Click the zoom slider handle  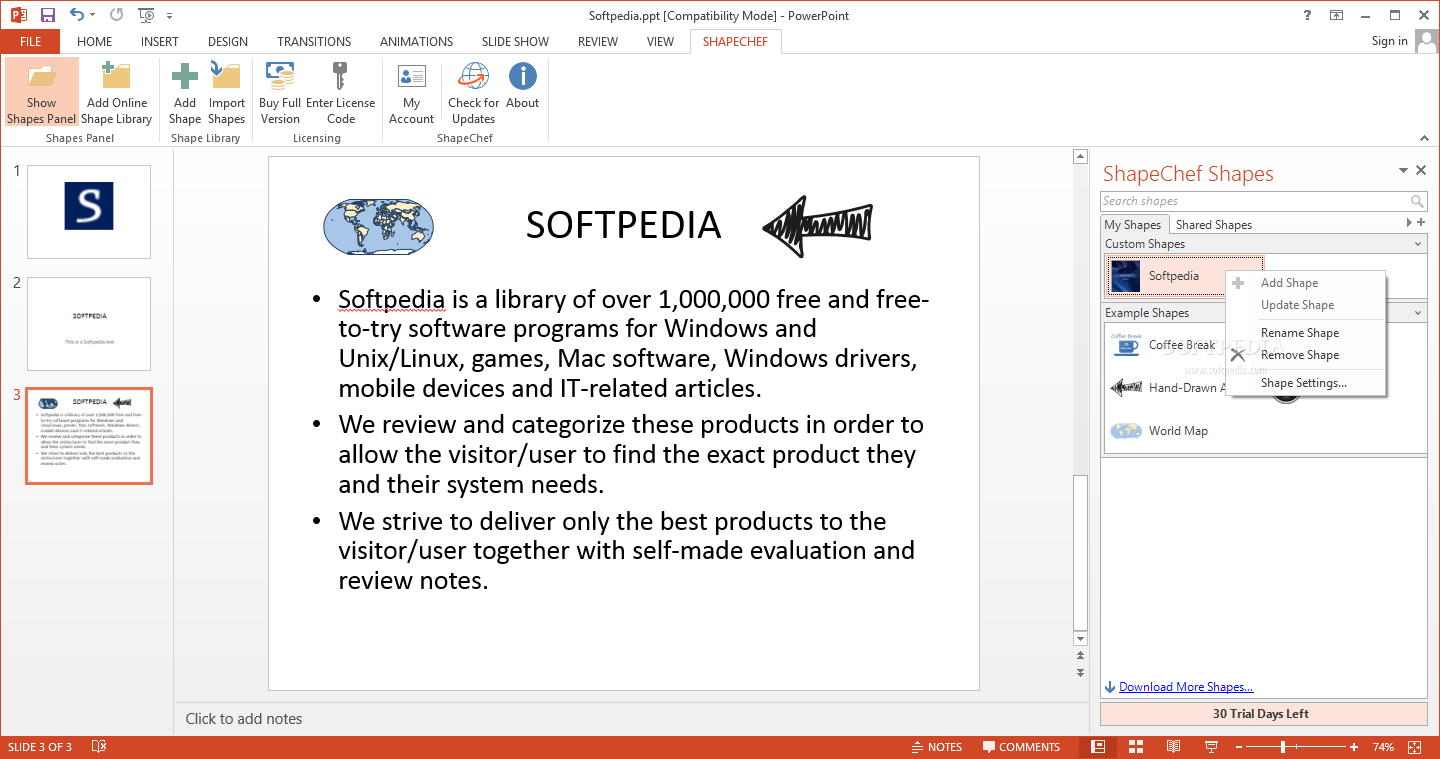(1282, 747)
